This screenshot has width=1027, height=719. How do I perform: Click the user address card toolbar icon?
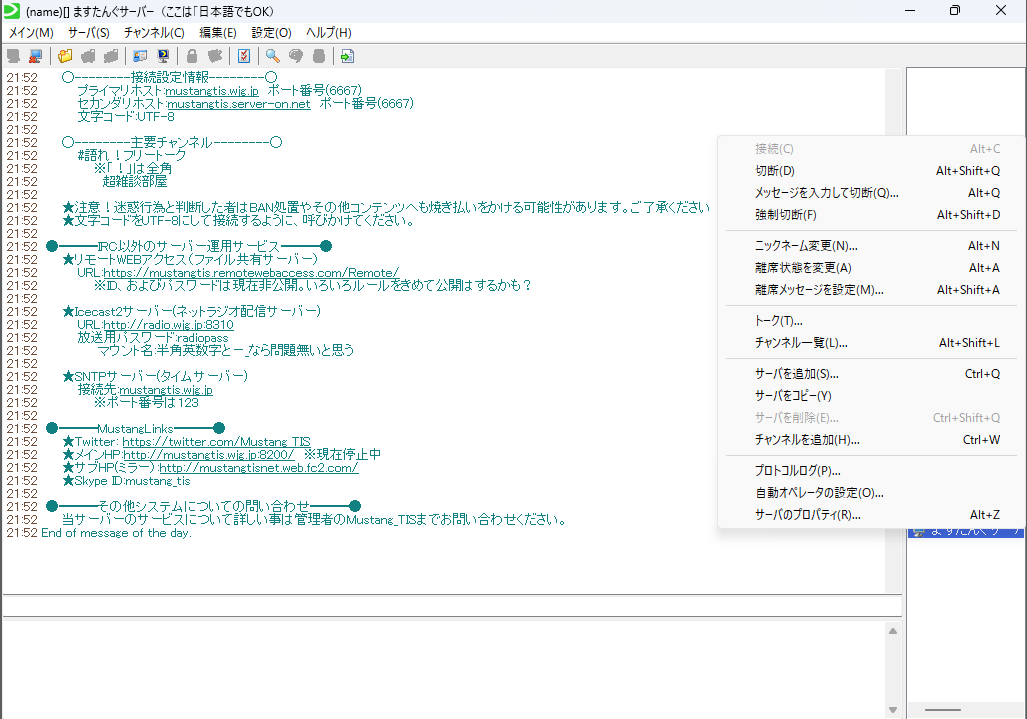pos(139,56)
